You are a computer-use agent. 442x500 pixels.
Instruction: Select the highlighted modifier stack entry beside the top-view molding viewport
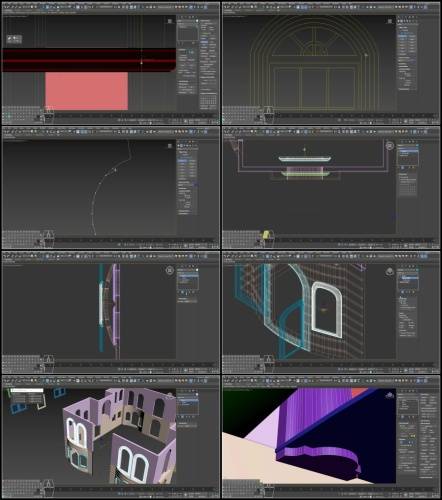pyautogui.click(x=408, y=151)
